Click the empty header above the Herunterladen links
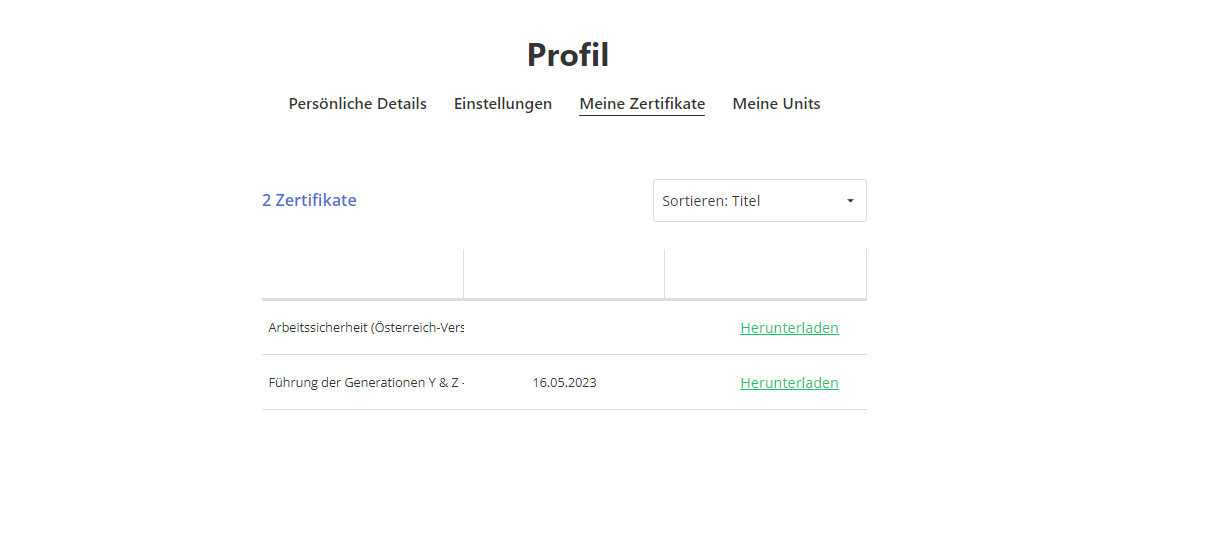Screen dimensions: 1219x556 pos(765,274)
